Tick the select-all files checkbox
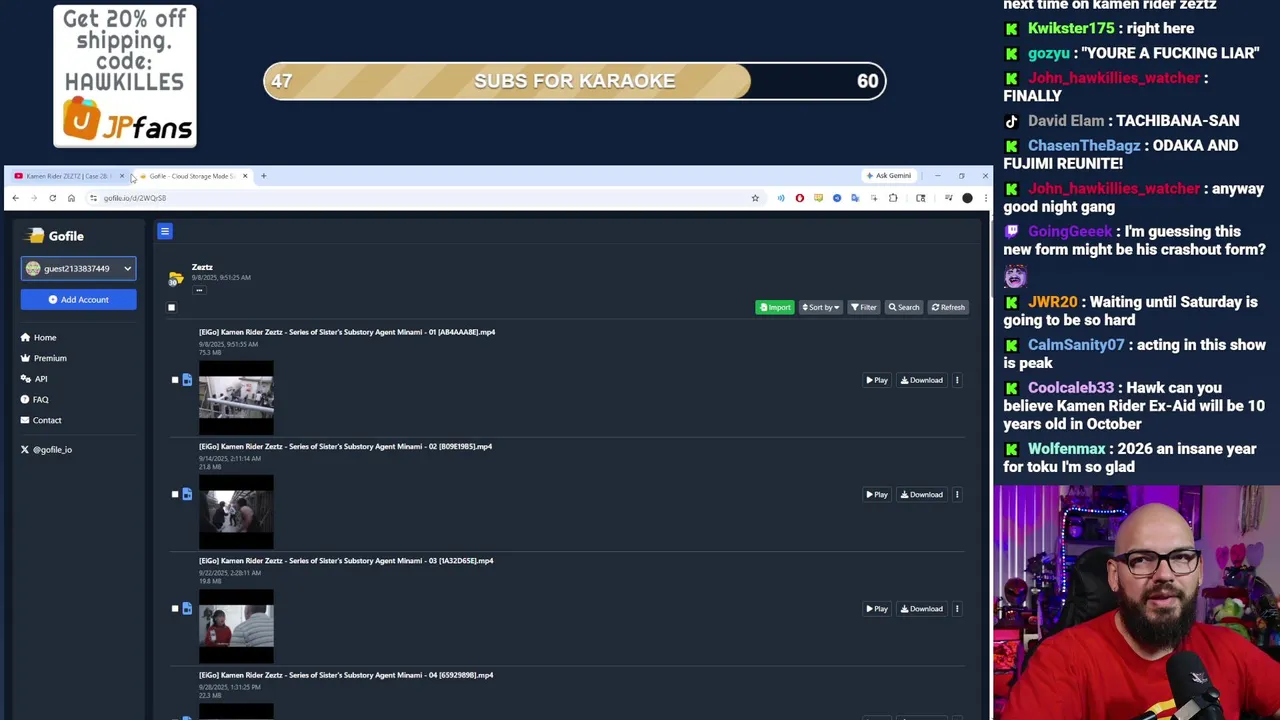The height and width of the screenshot is (720, 1280). pyautogui.click(x=171, y=307)
